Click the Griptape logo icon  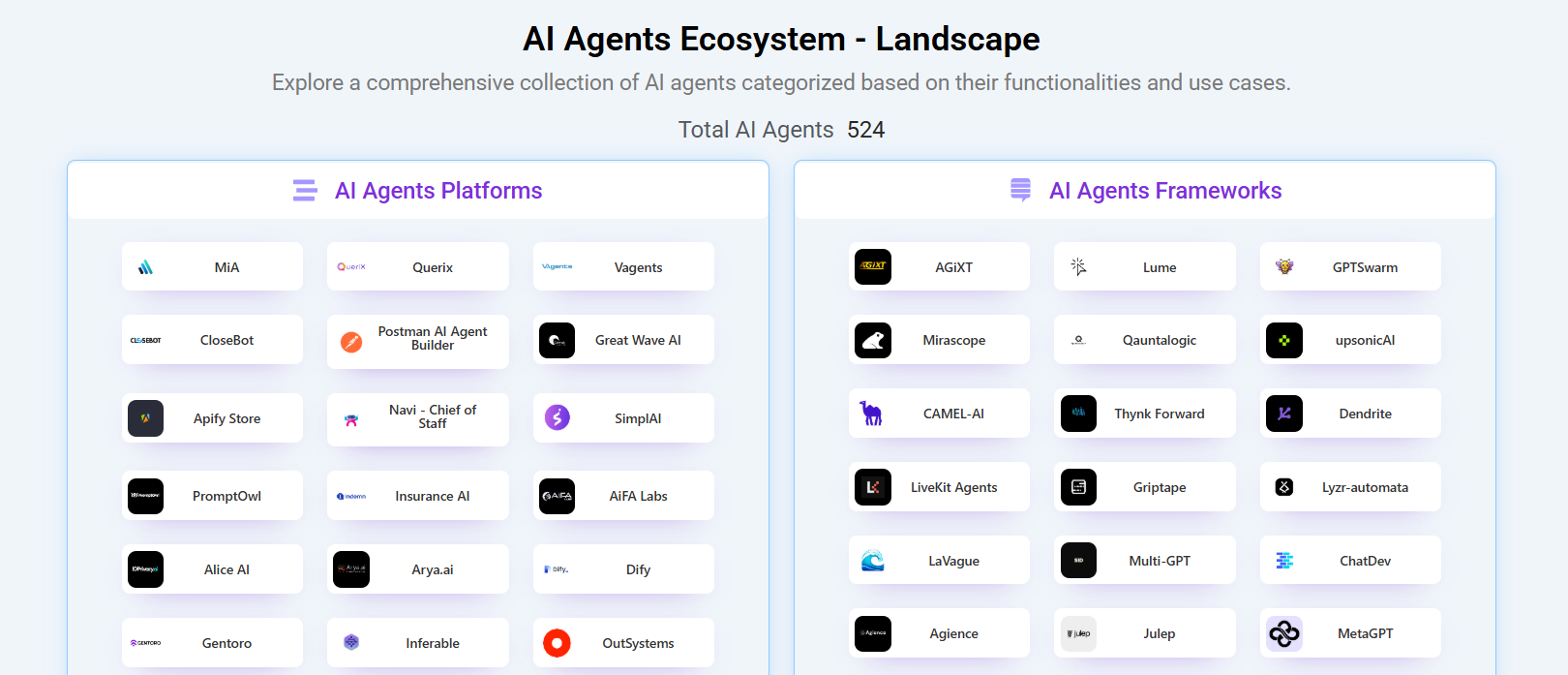1078,487
